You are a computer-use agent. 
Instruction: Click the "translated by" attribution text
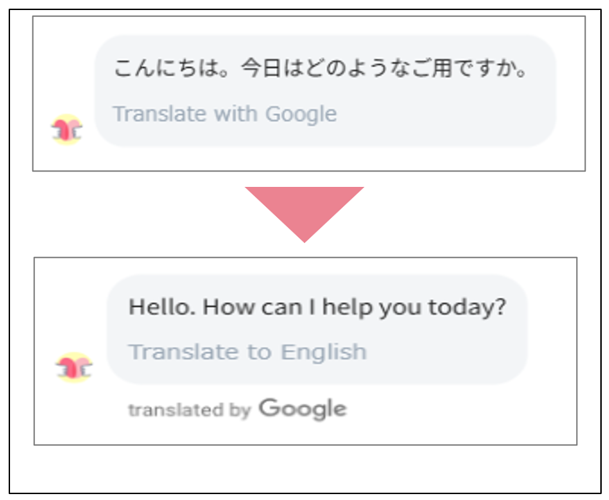click(x=189, y=410)
